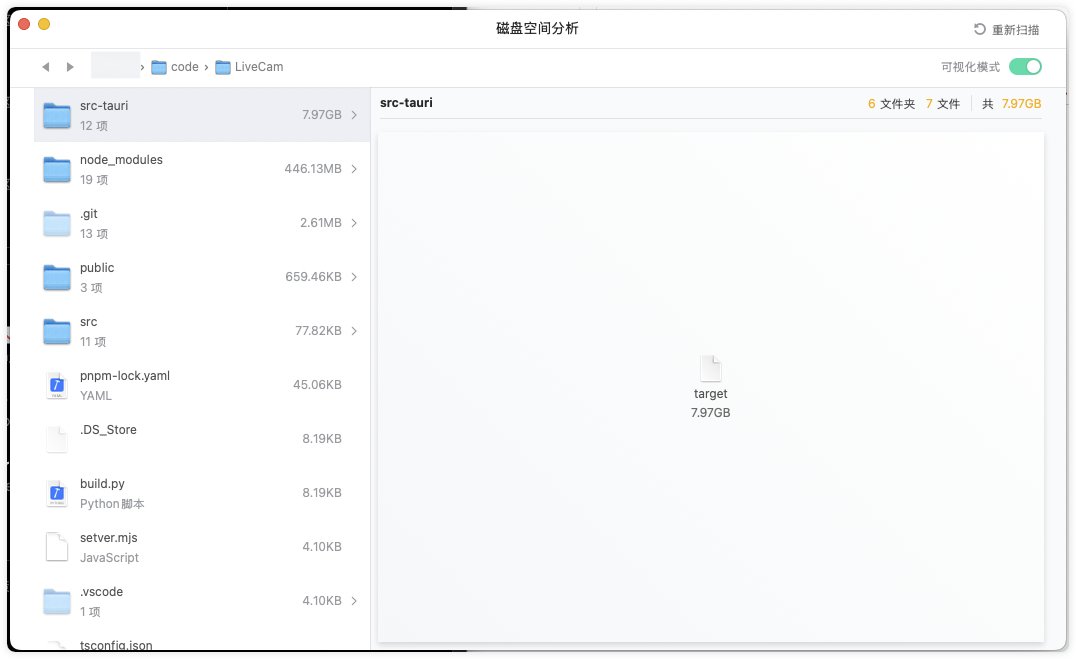Select the node_modules folder icon
Image resolution: width=1076 pixels, height=659 pixels.
(57, 170)
